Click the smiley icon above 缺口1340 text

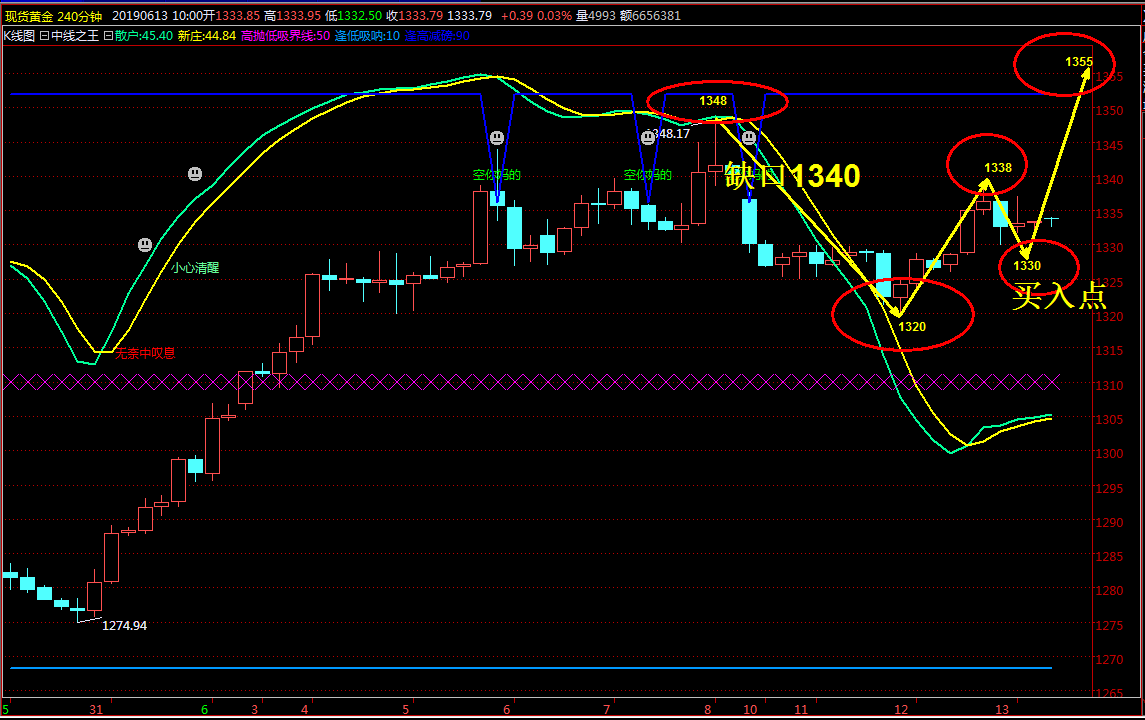(748, 137)
